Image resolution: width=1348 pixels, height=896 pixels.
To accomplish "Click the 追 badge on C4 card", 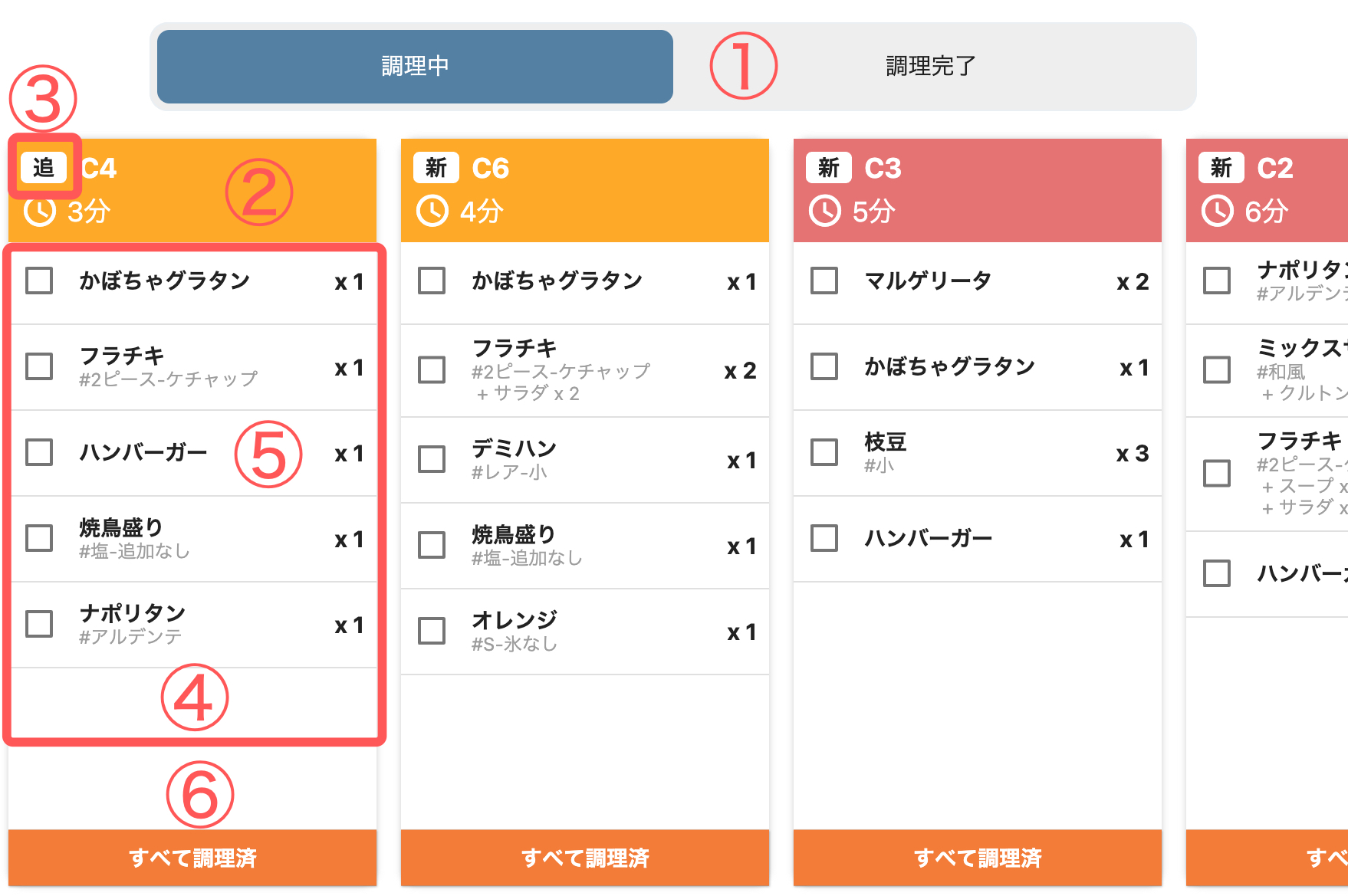I will 44,167.
